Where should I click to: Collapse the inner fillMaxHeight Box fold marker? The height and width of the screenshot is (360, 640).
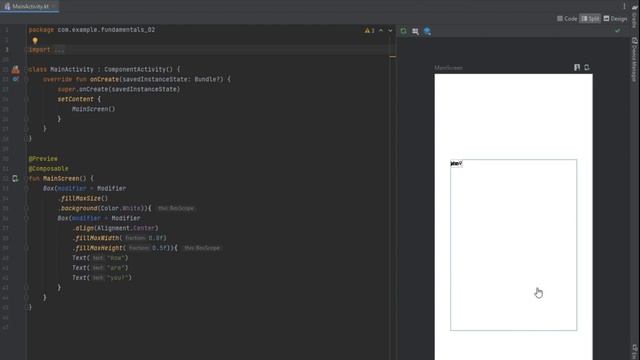[27, 248]
